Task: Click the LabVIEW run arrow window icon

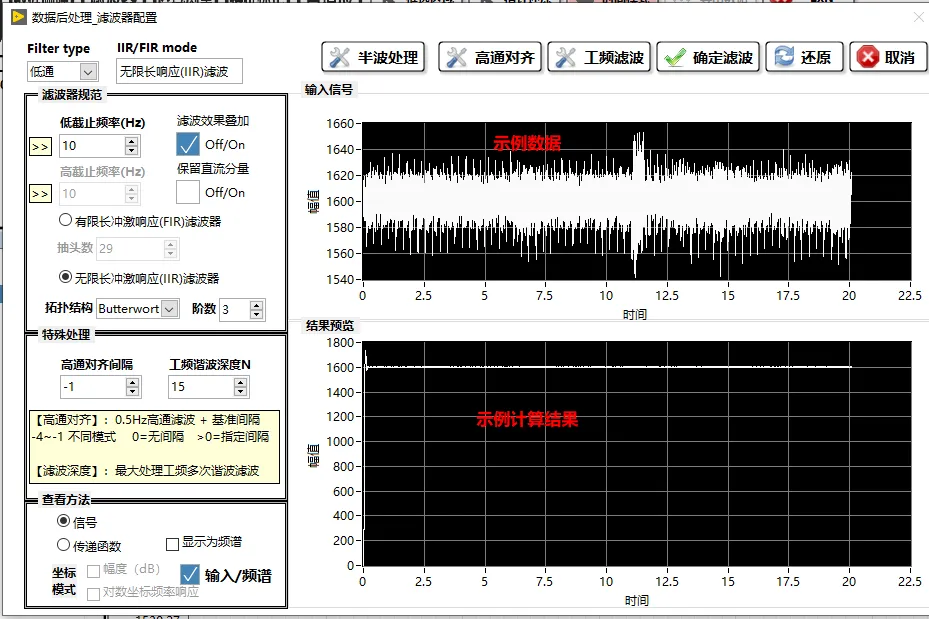Action: pos(18,17)
